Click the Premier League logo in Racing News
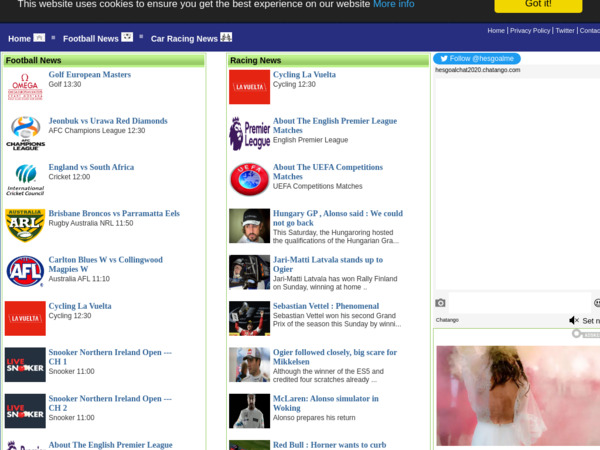This screenshot has height=450, width=600. pos(249,133)
